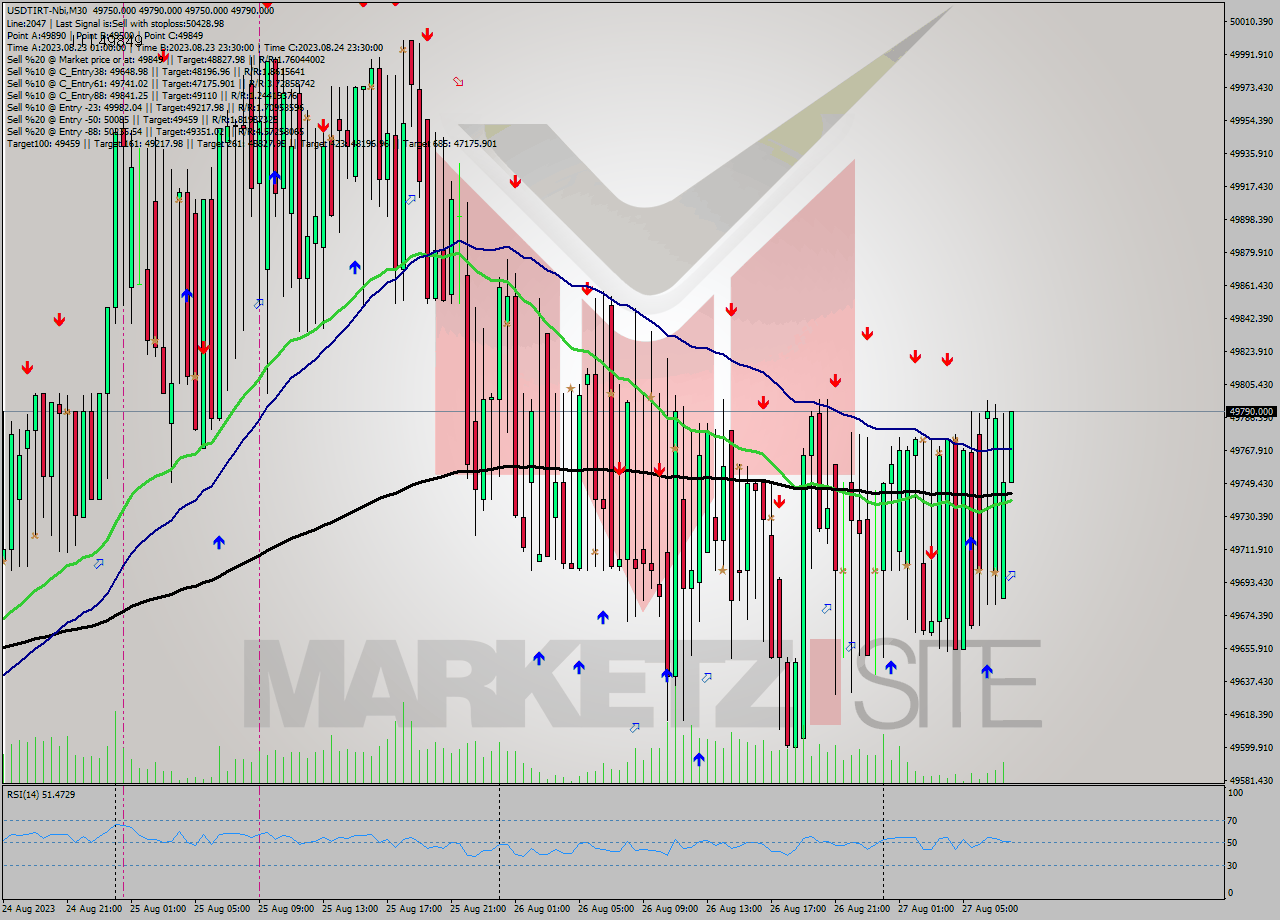
Task: Click the blue up arrow at the chart bottom center
Action: click(x=700, y=758)
